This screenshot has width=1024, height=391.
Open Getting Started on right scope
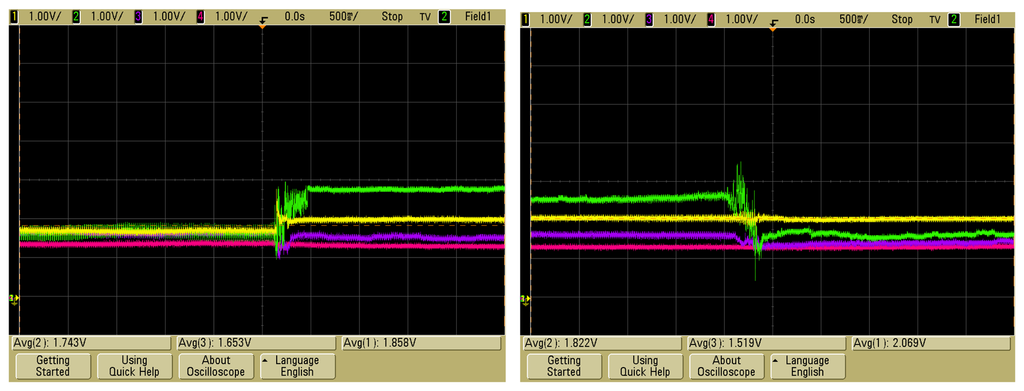coord(564,366)
